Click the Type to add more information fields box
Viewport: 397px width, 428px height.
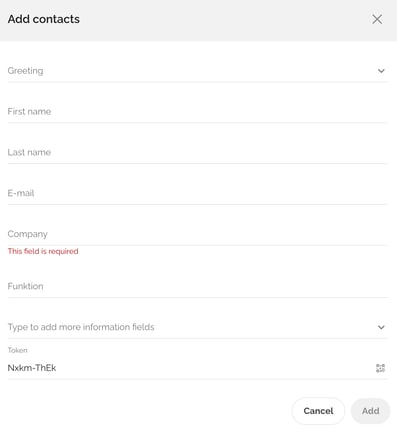click(x=198, y=327)
